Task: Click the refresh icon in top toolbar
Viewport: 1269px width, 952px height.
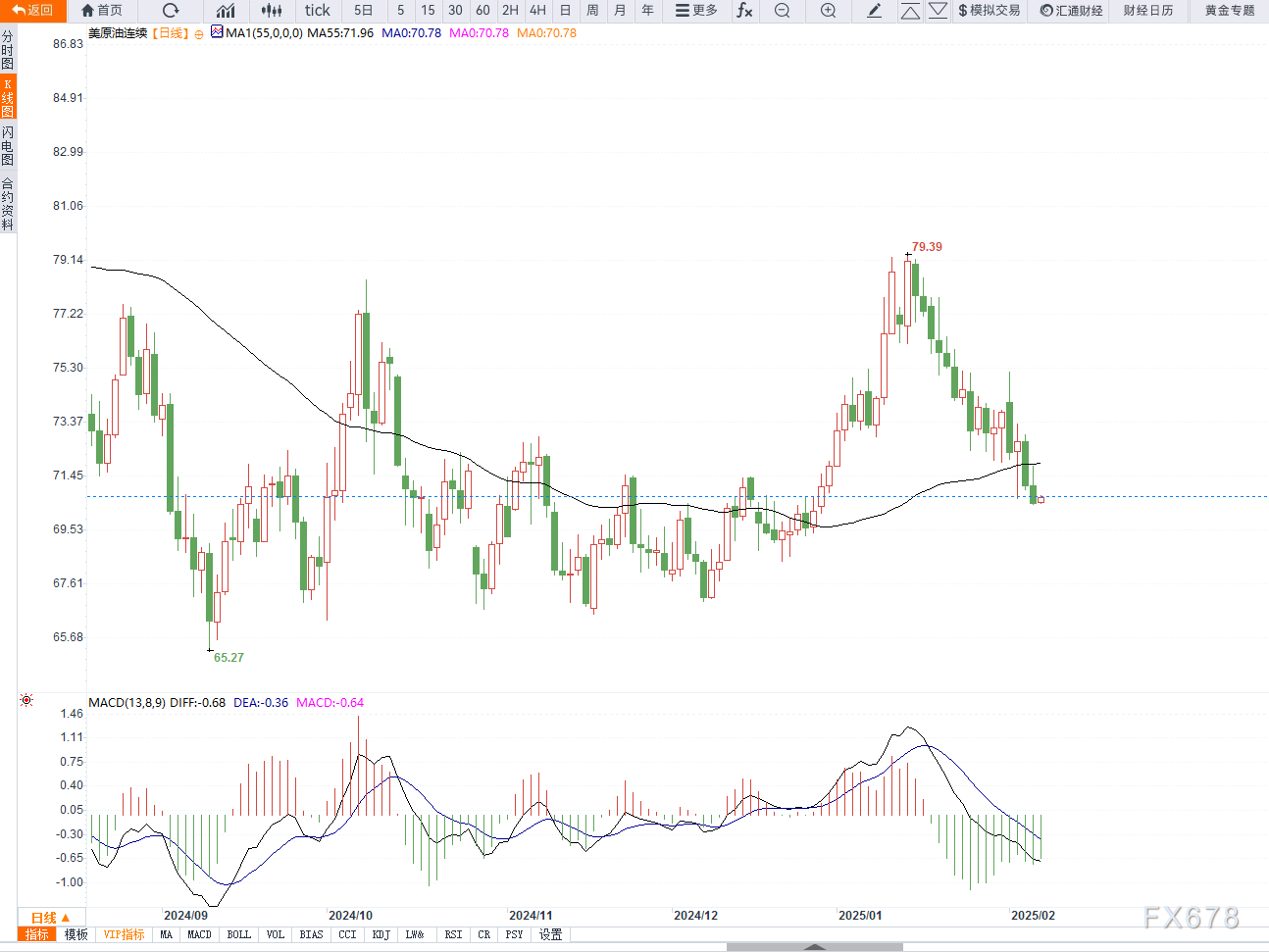Action: point(171,11)
